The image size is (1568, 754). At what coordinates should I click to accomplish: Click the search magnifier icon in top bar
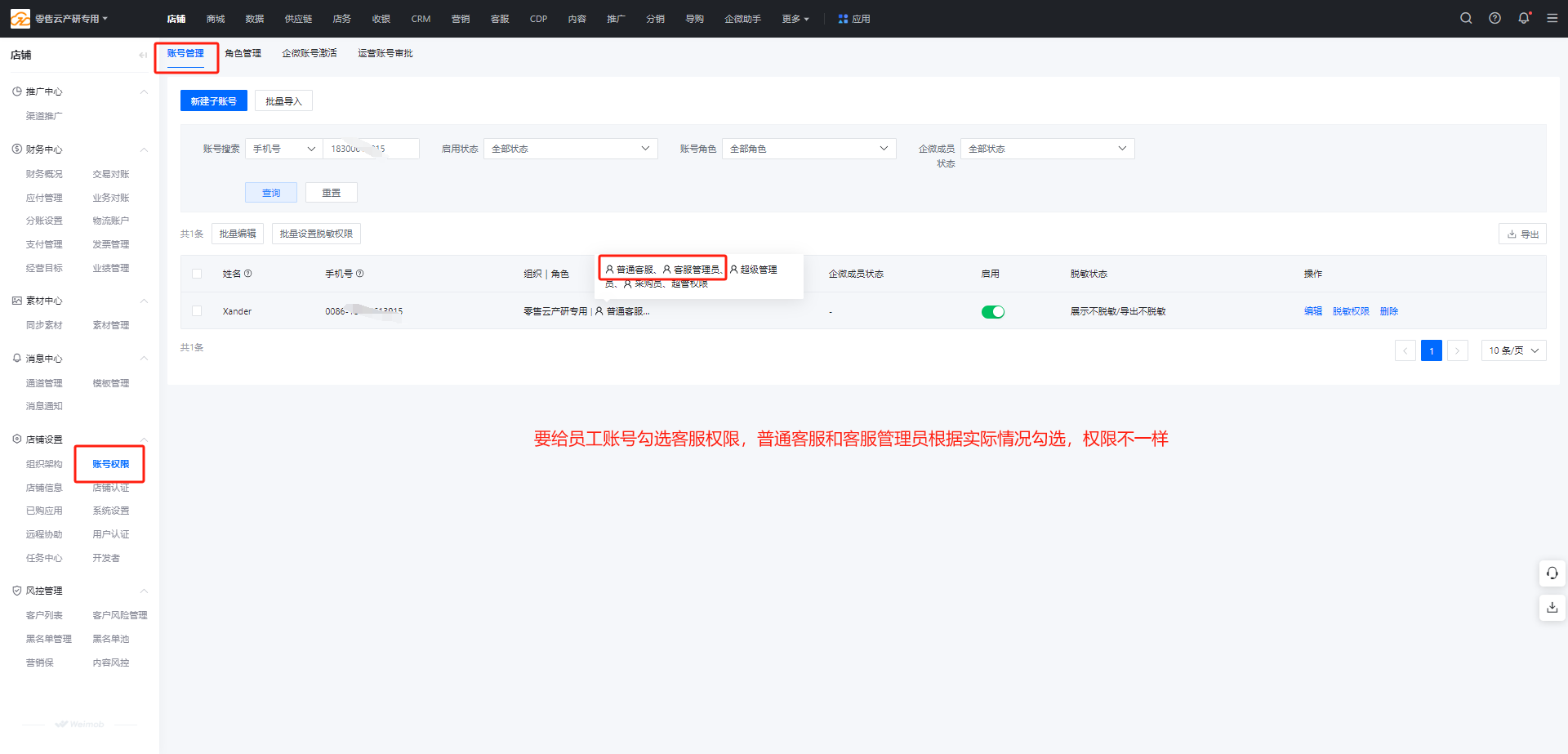tap(1466, 18)
